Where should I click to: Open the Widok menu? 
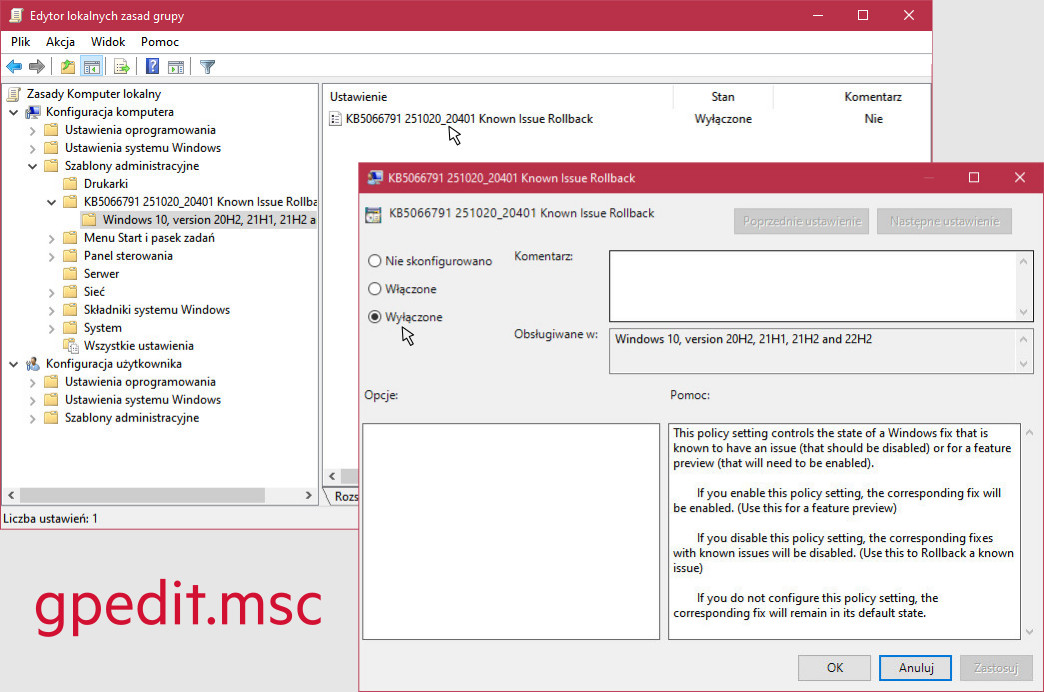(x=108, y=42)
